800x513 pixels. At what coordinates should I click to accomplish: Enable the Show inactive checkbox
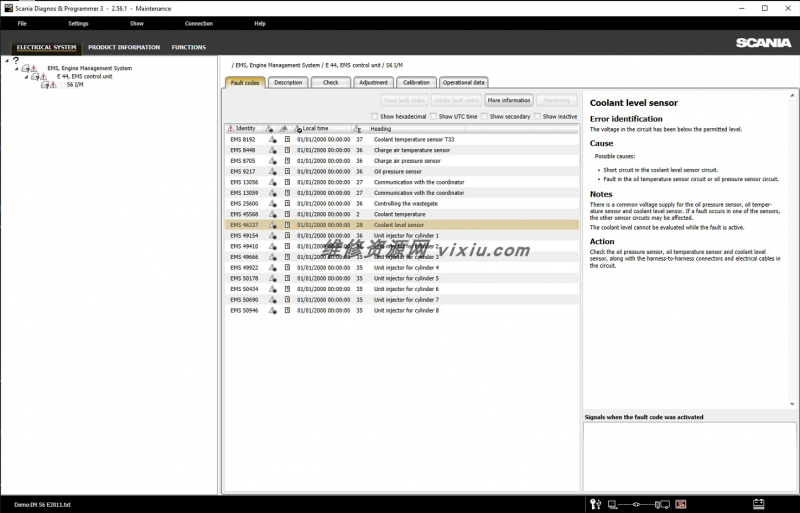[x=537, y=116]
